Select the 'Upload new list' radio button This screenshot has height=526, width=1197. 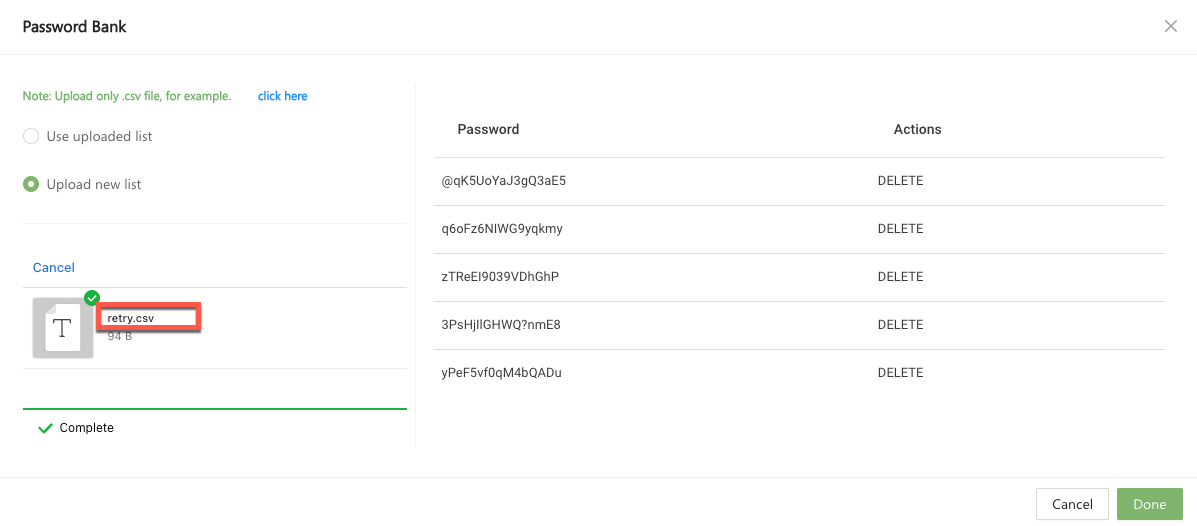tap(32, 184)
